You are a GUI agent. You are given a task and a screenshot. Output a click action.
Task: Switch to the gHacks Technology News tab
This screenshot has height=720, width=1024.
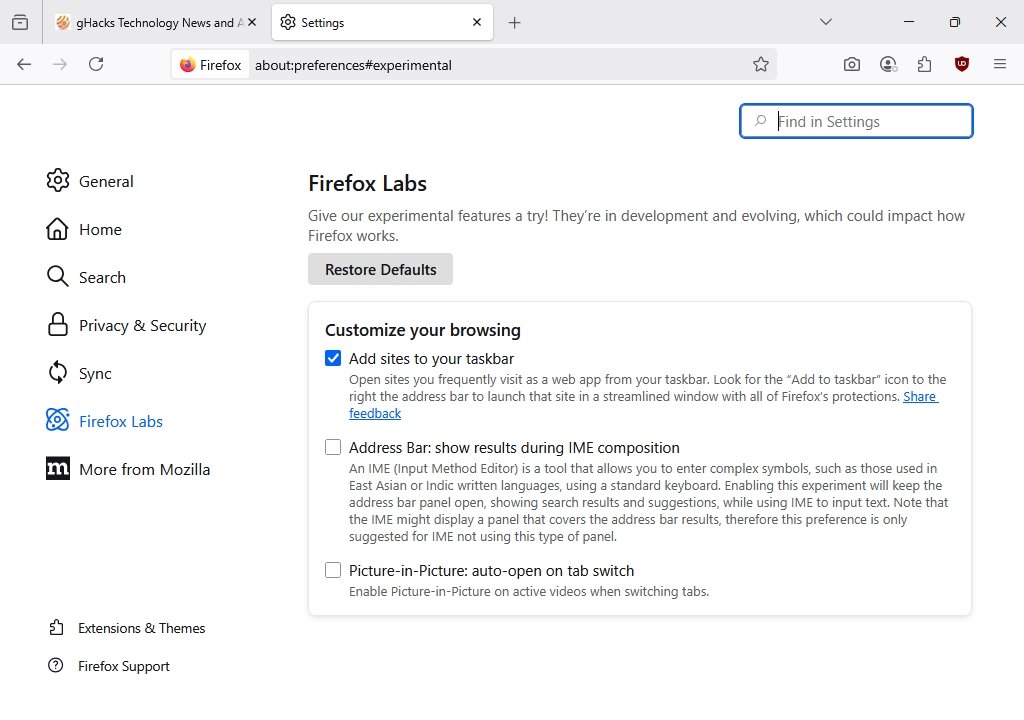(x=150, y=21)
